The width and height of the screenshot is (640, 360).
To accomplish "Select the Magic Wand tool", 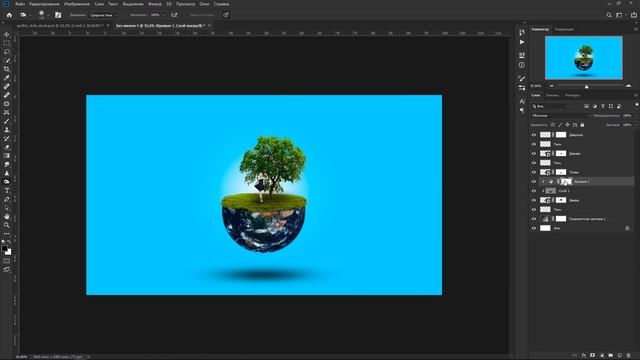I will tap(7, 60).
